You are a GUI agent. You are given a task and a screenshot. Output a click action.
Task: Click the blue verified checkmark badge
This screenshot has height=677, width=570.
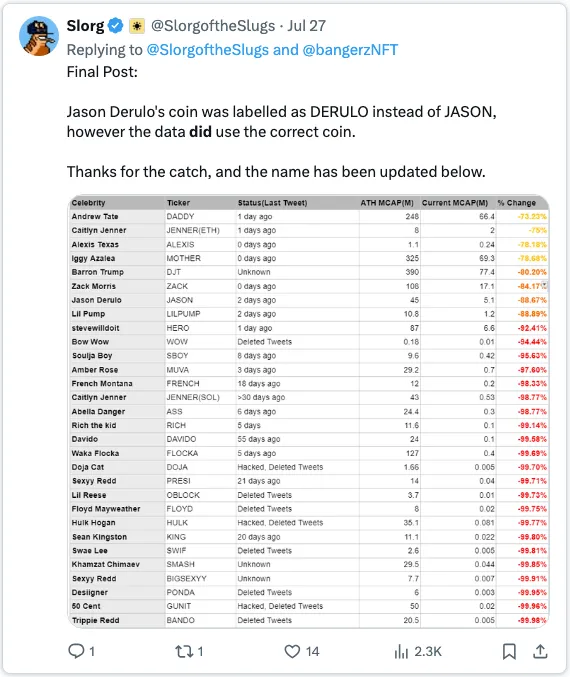115,26
